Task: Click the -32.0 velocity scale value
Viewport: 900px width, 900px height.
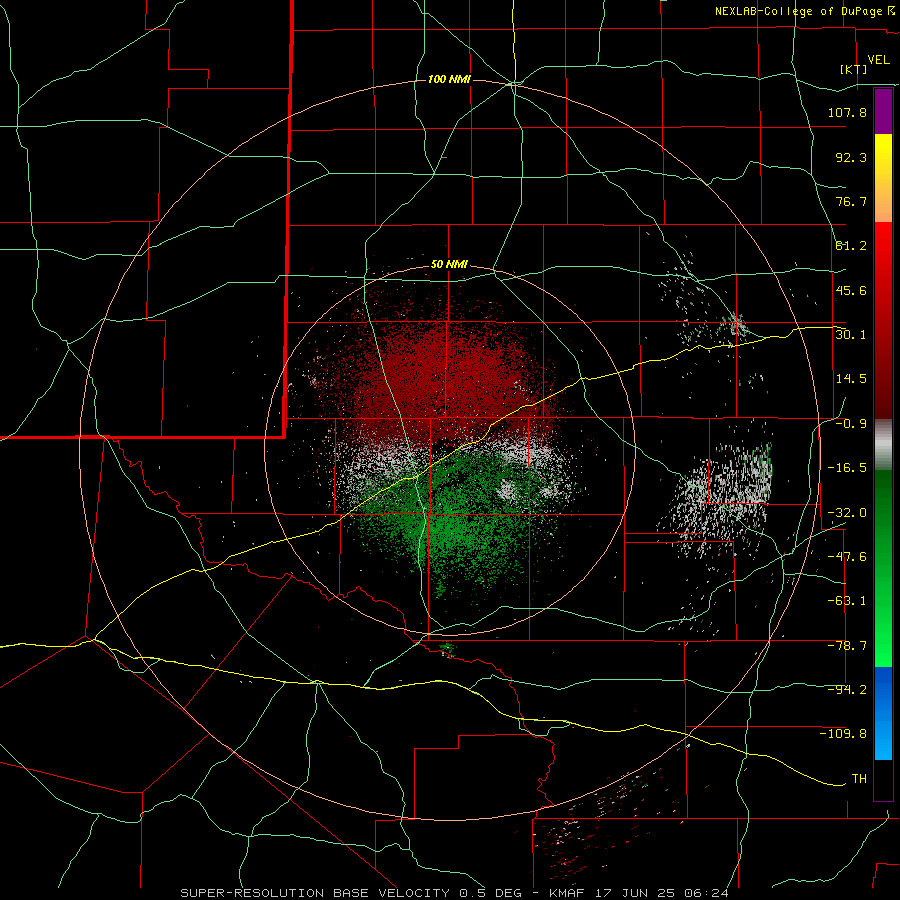Action: click(x=847, y=513)
